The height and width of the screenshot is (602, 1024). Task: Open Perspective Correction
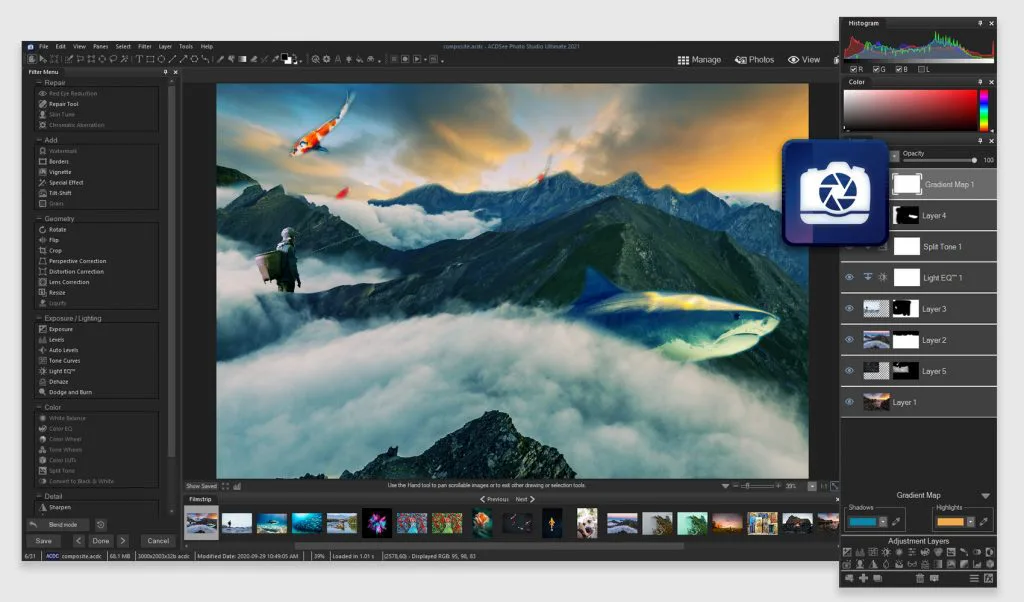pyautogui.click(x=77, y=261)
